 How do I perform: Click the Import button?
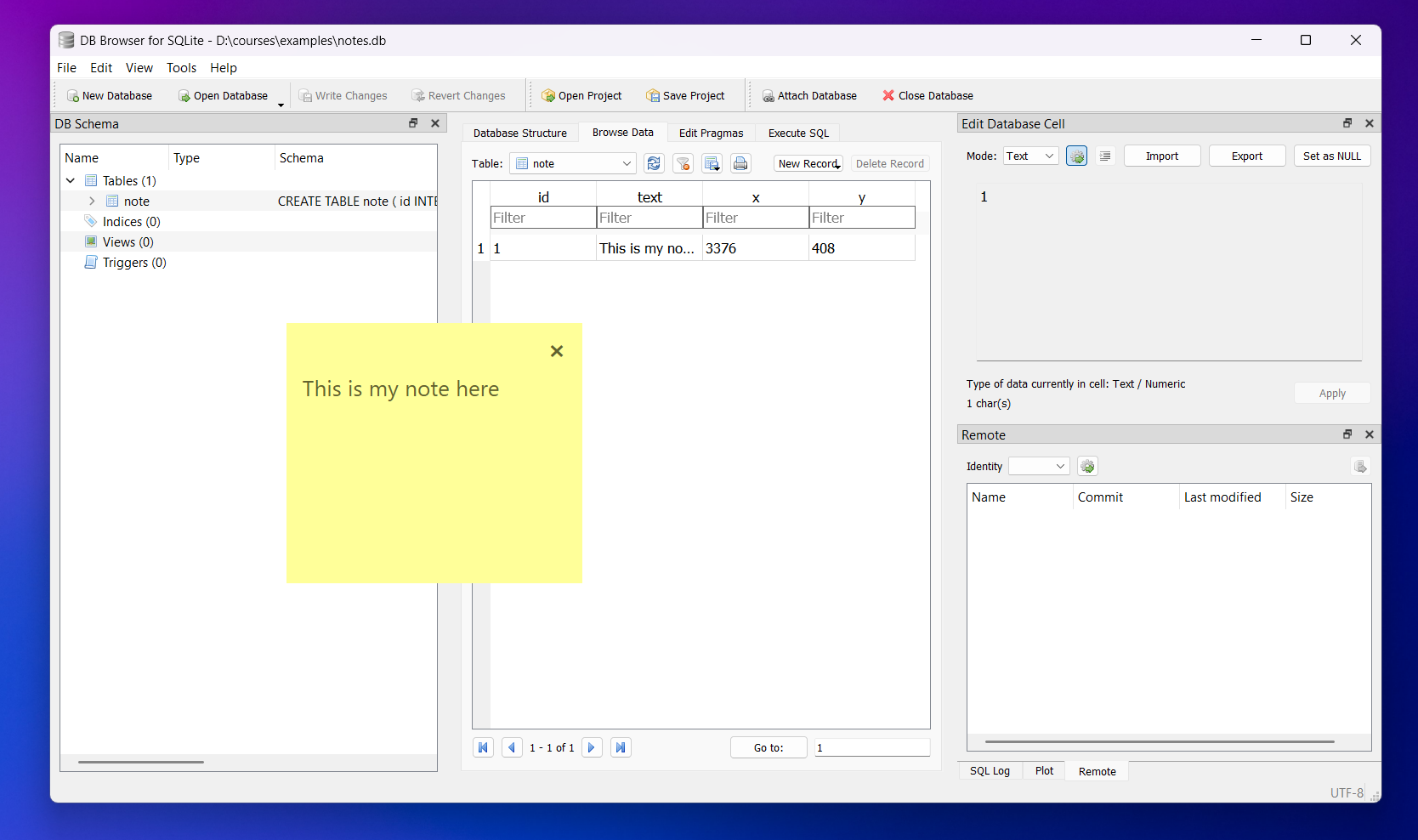coord(1162,156)
